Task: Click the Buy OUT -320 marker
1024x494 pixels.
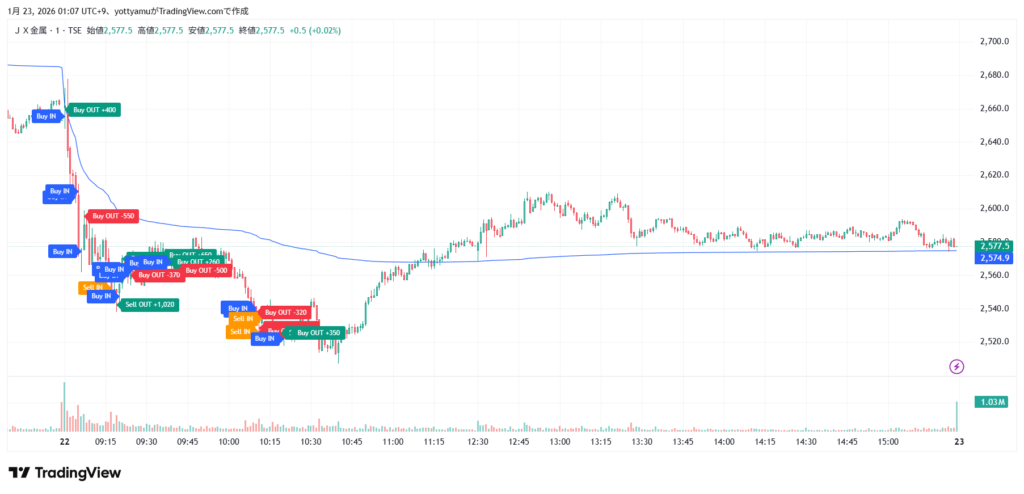Action: pos(286,312)
